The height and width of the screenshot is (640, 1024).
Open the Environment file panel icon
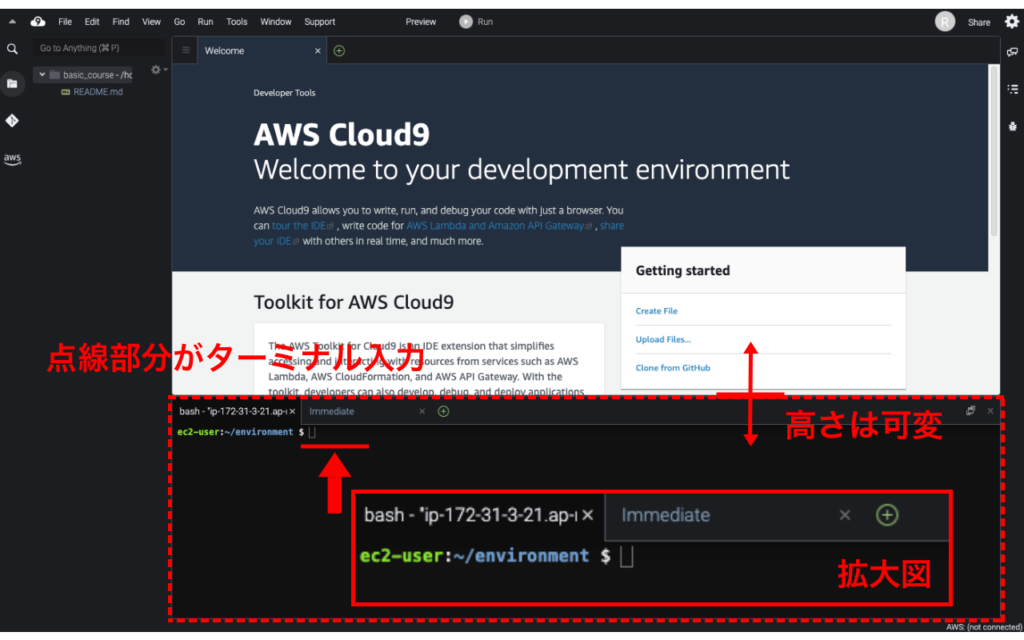click(x=12, y=84)
